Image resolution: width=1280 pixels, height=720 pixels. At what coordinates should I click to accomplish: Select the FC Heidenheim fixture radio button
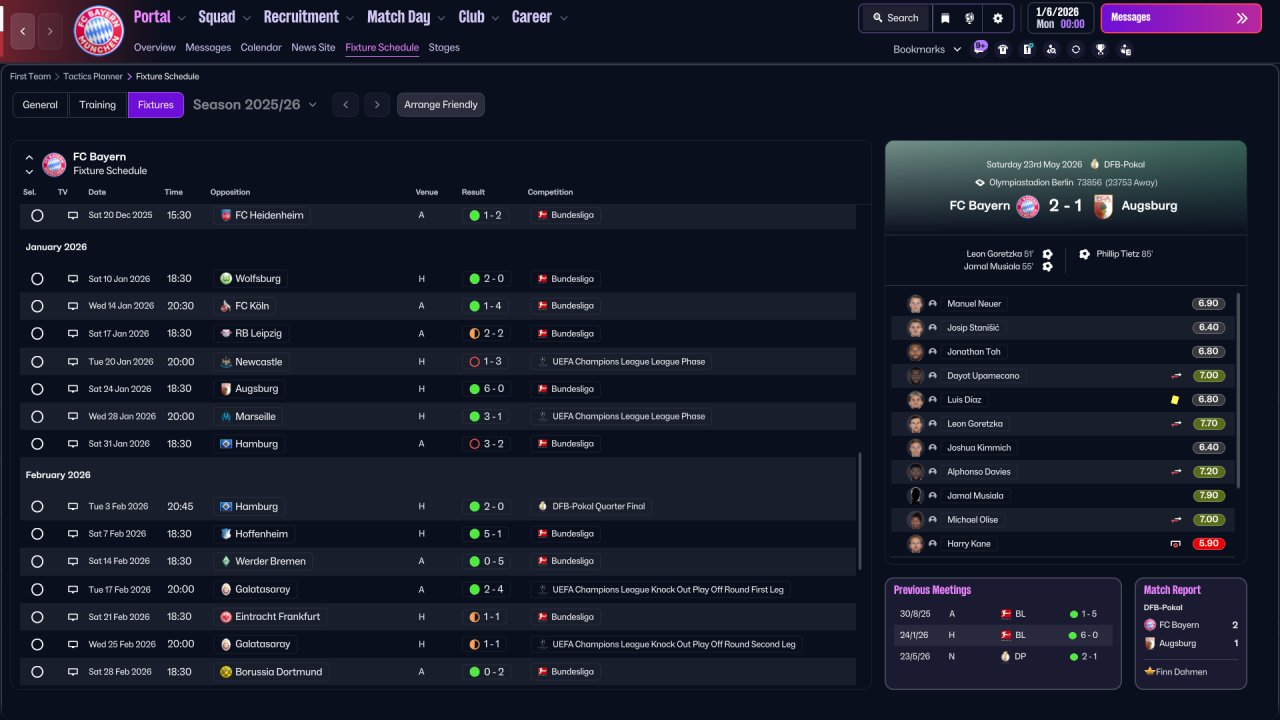pos(37,215)
